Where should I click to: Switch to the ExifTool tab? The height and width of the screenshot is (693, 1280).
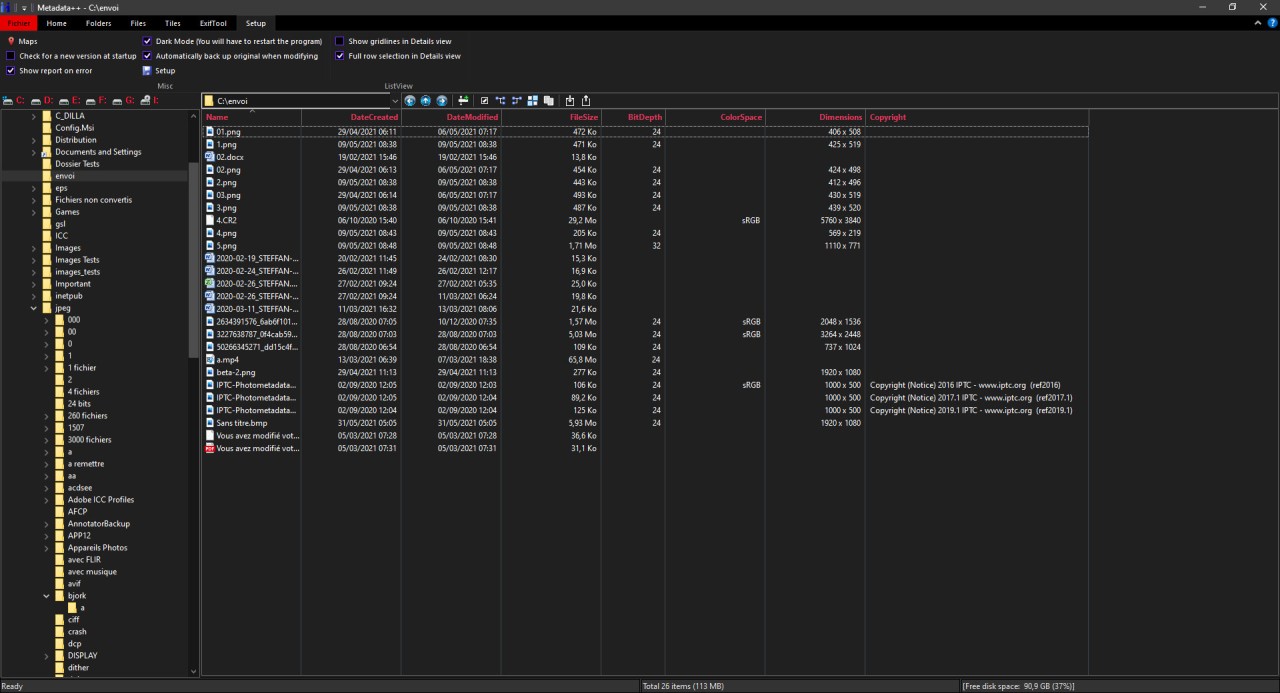(x=212, y=23)
